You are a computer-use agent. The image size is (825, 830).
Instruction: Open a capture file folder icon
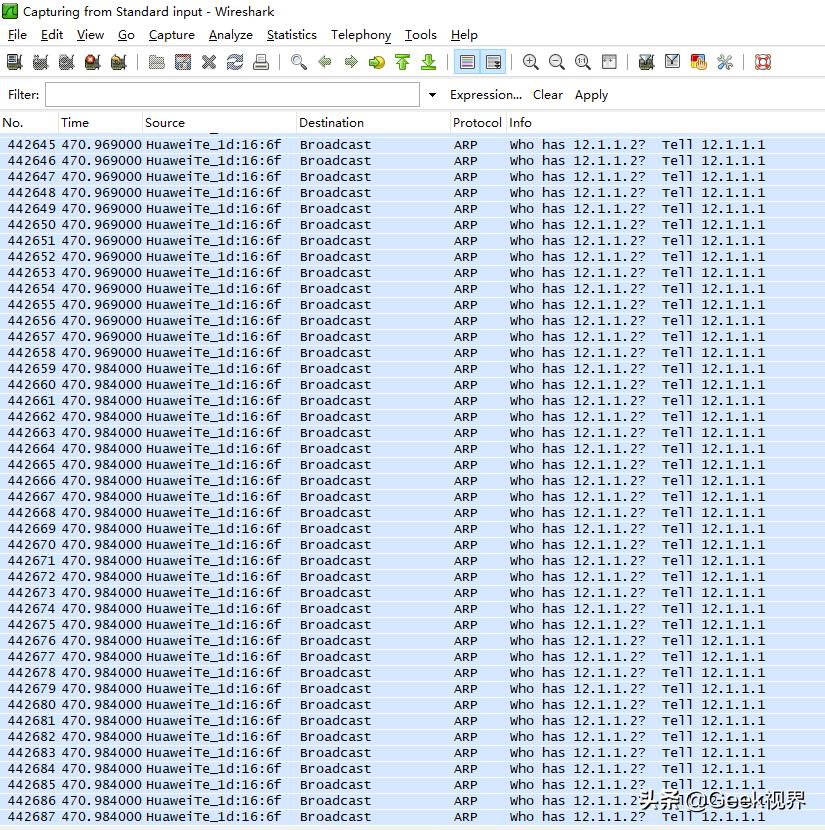156,62
